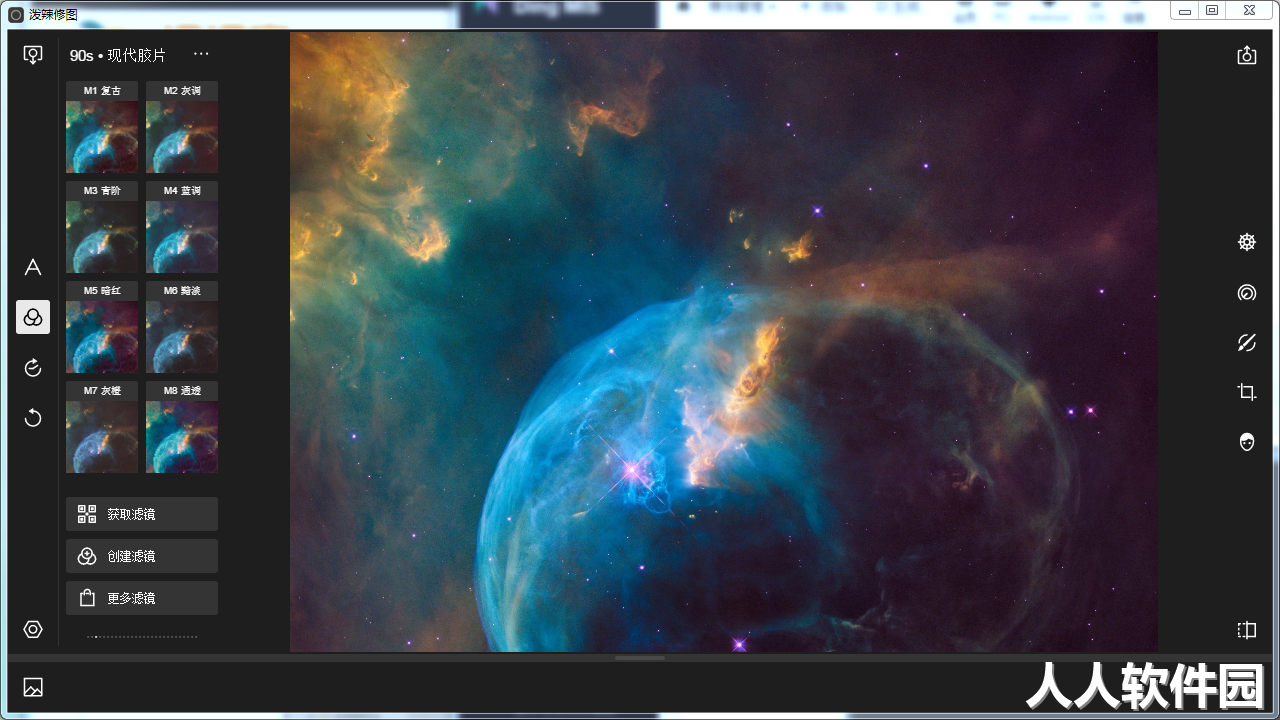Apply the M7 灰橙 filter thumbnail
The width and height of the screenshot is (1280, 720).
102,427
